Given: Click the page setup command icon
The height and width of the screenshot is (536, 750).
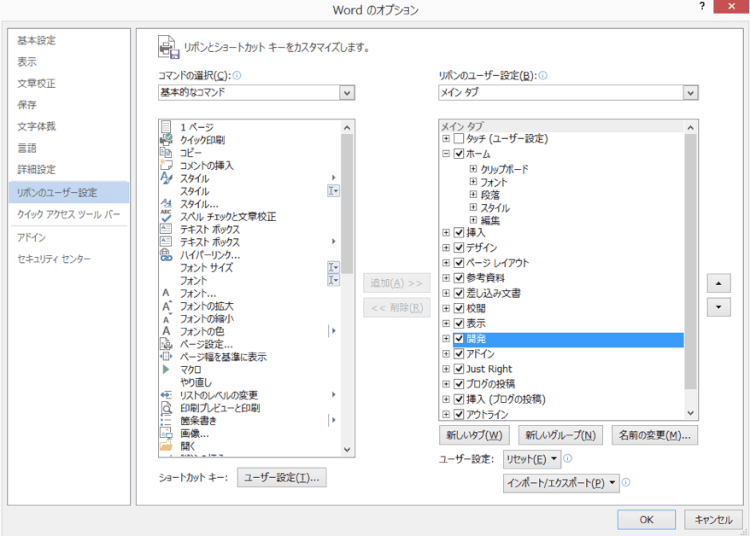Looking at the screenshot, I should pyautogui.click(x=166, y=344).
